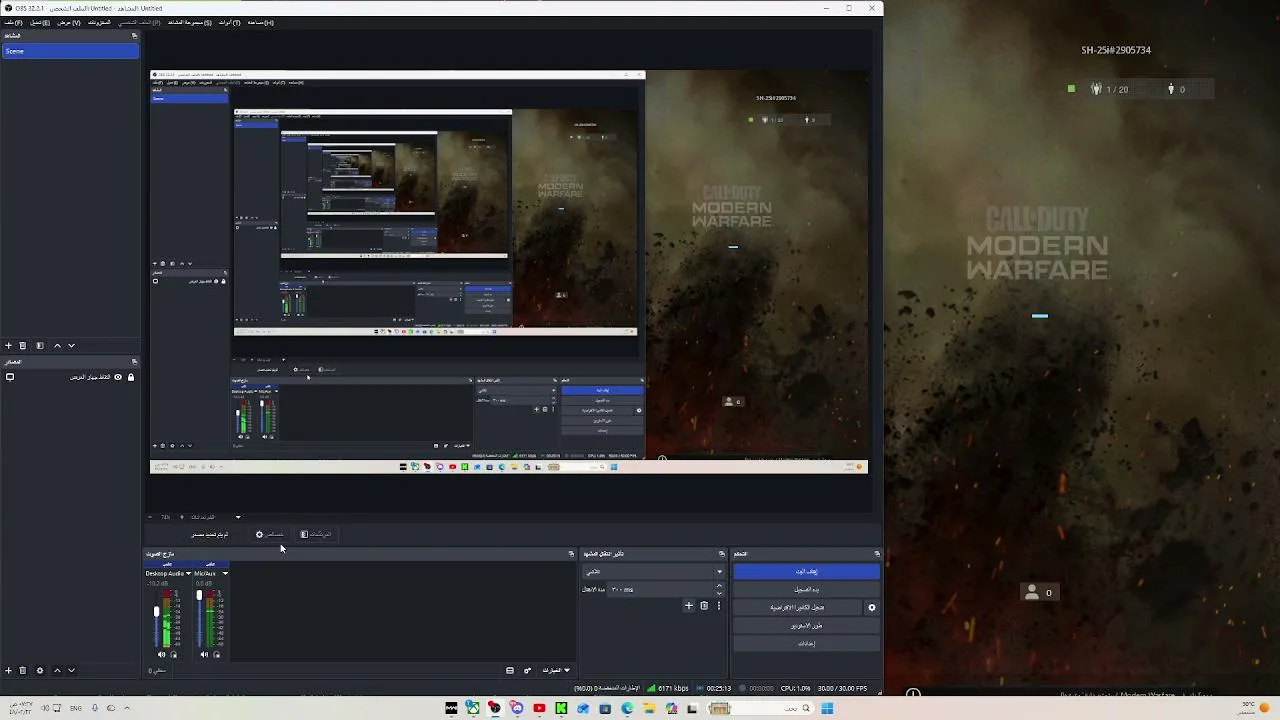Toggle Studio Mode in Controls
This screenshot has width=1280, height=720.
[x=806, y=626]
